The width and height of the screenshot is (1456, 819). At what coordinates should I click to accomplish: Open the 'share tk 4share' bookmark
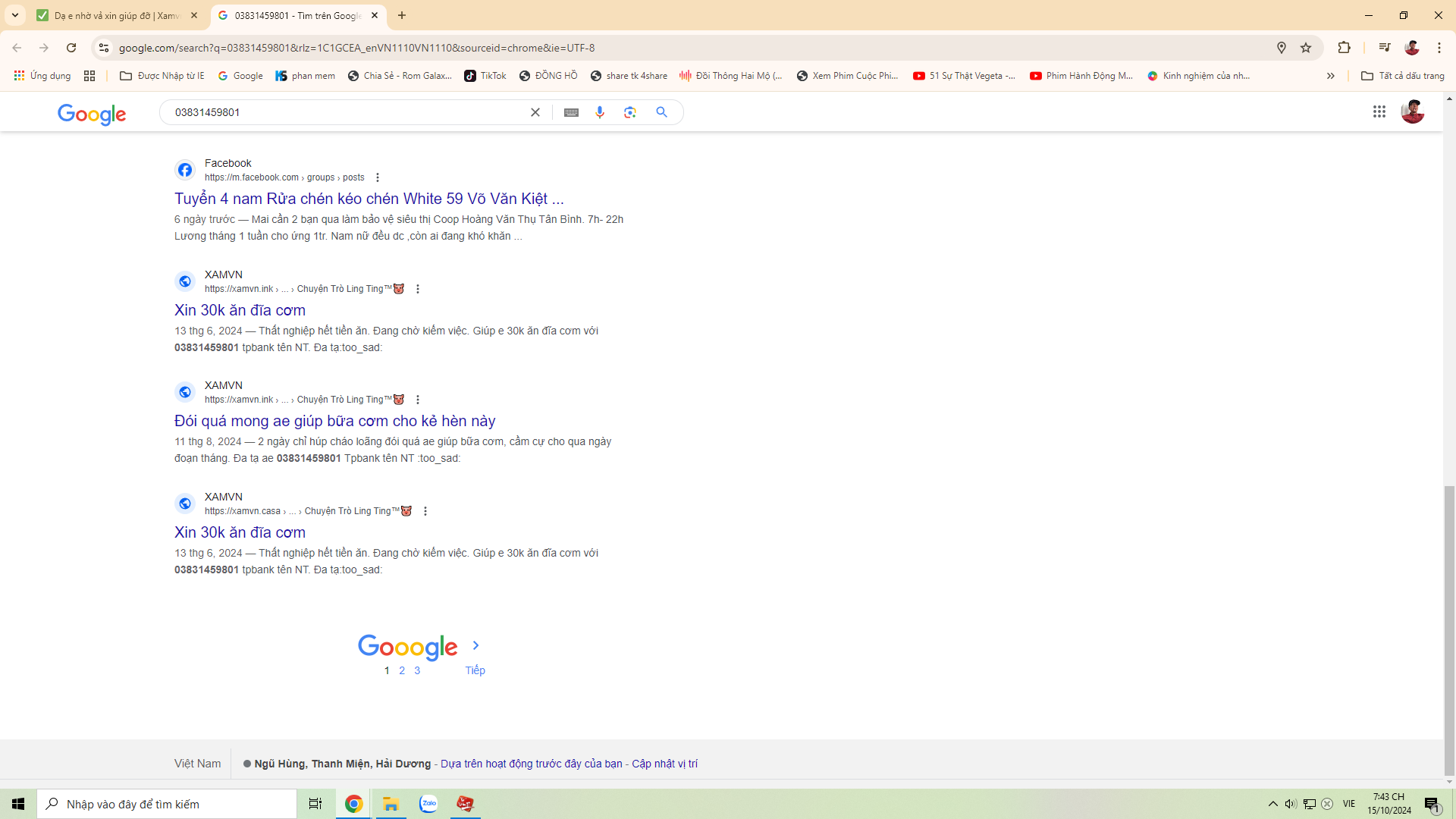pyautogui.click(x=629, y=76)
